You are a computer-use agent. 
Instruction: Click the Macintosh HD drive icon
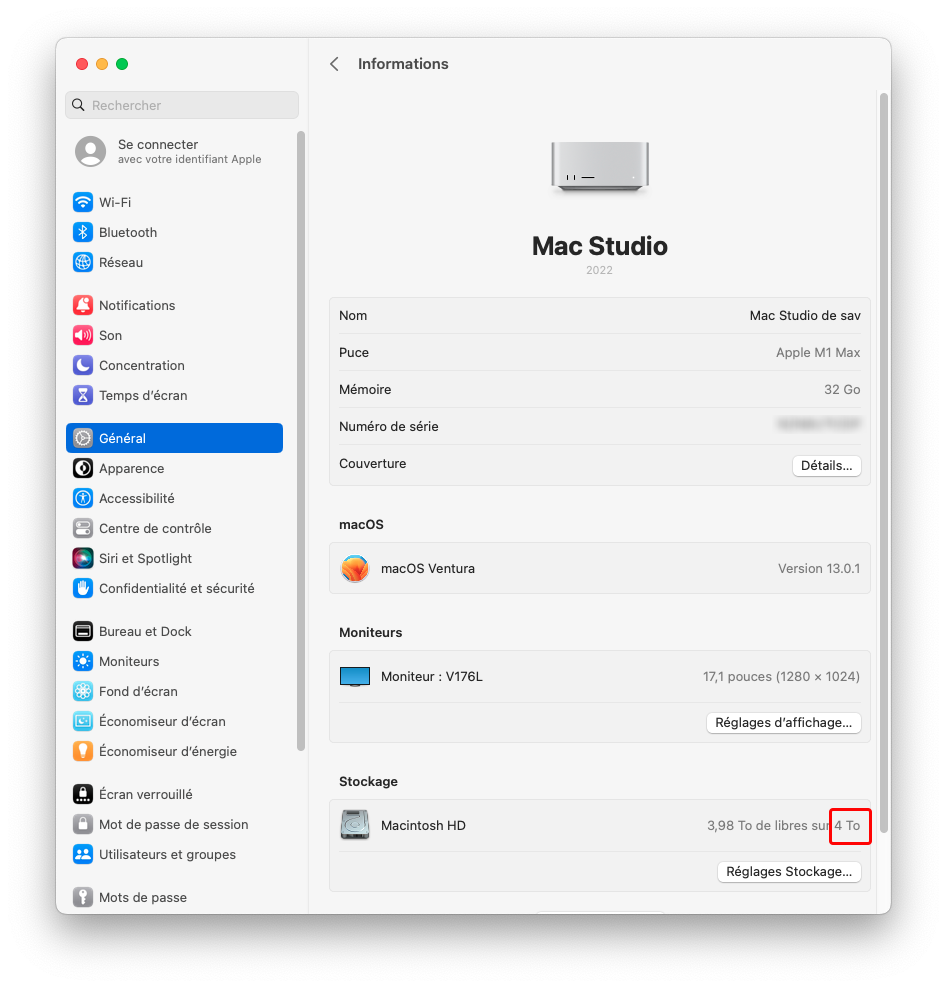(355, 825)
